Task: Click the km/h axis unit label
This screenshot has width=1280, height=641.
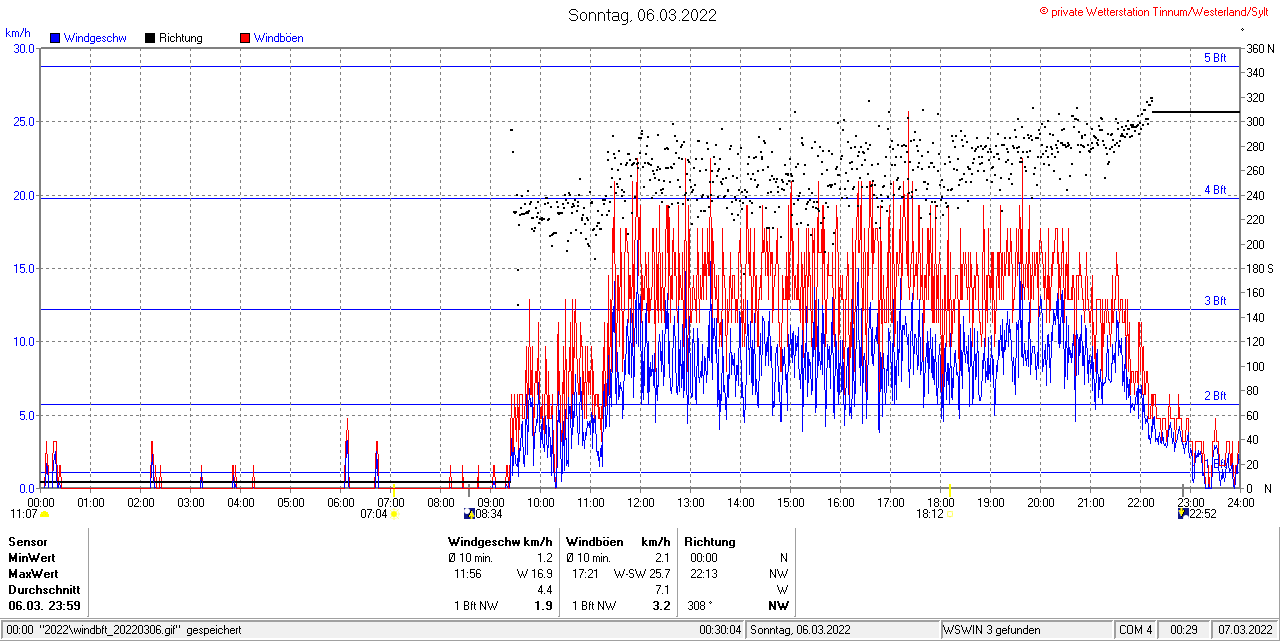Action: [18, 33]
